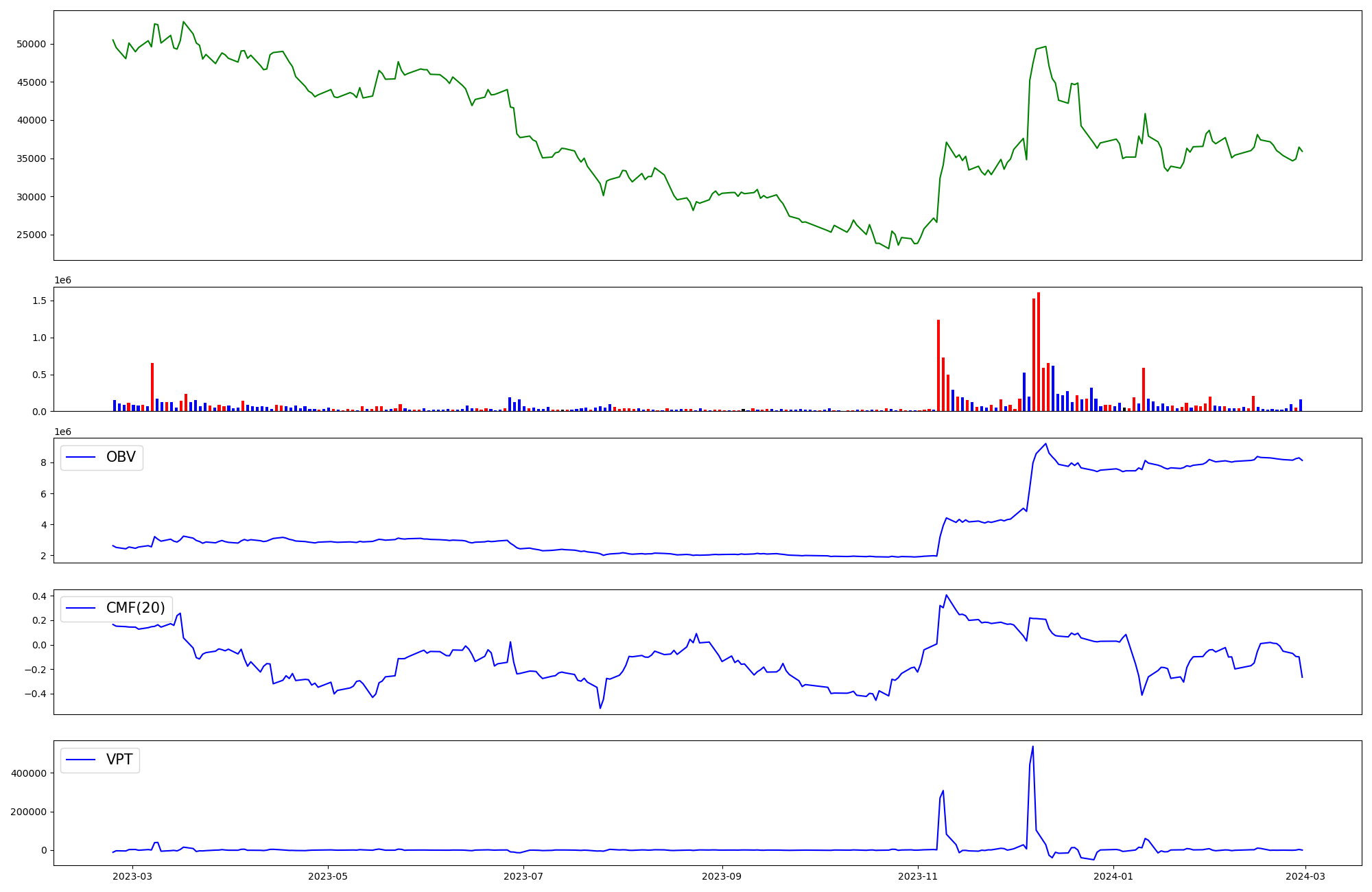The width and height of the screenshot is (1372, 892).
Task: Click the 2024-01 x-axis date label
Action: point(1113,876)
